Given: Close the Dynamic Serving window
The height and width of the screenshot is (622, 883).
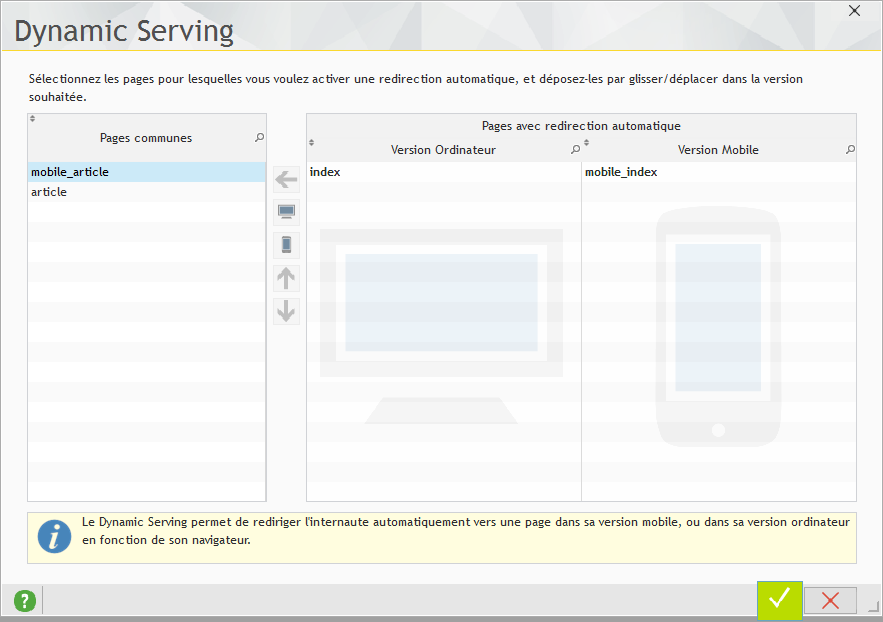Looking at the screenshot, I should [x=854, y=11].
